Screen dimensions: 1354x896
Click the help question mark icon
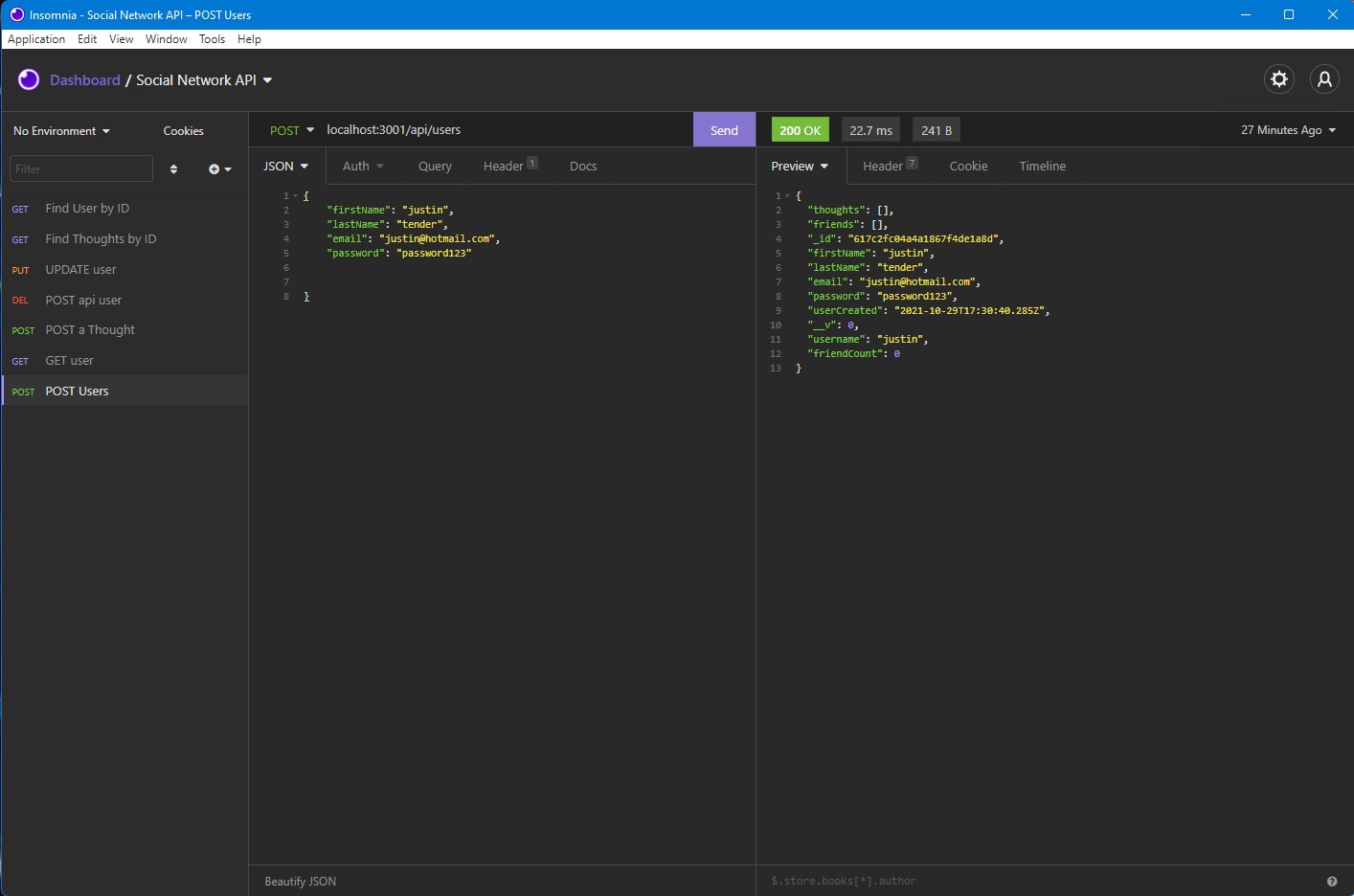(x=1331, y=880)
